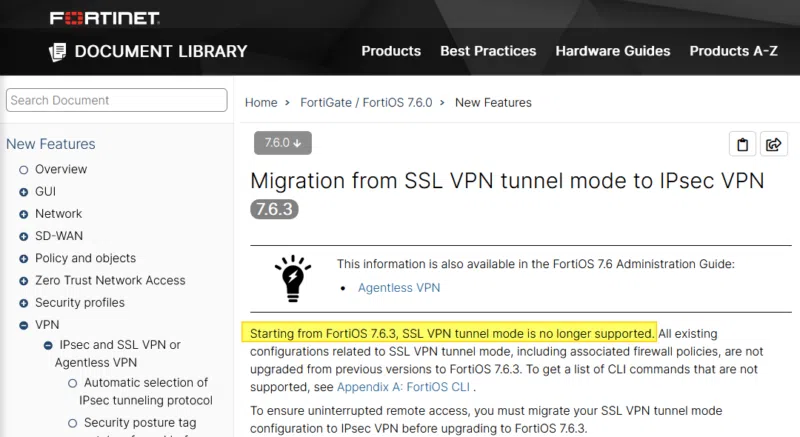Image resolution: width=800 pixels, height=437 pixels.
Task: Open the Best Practices menu
Action: click(x=488, y=51)
